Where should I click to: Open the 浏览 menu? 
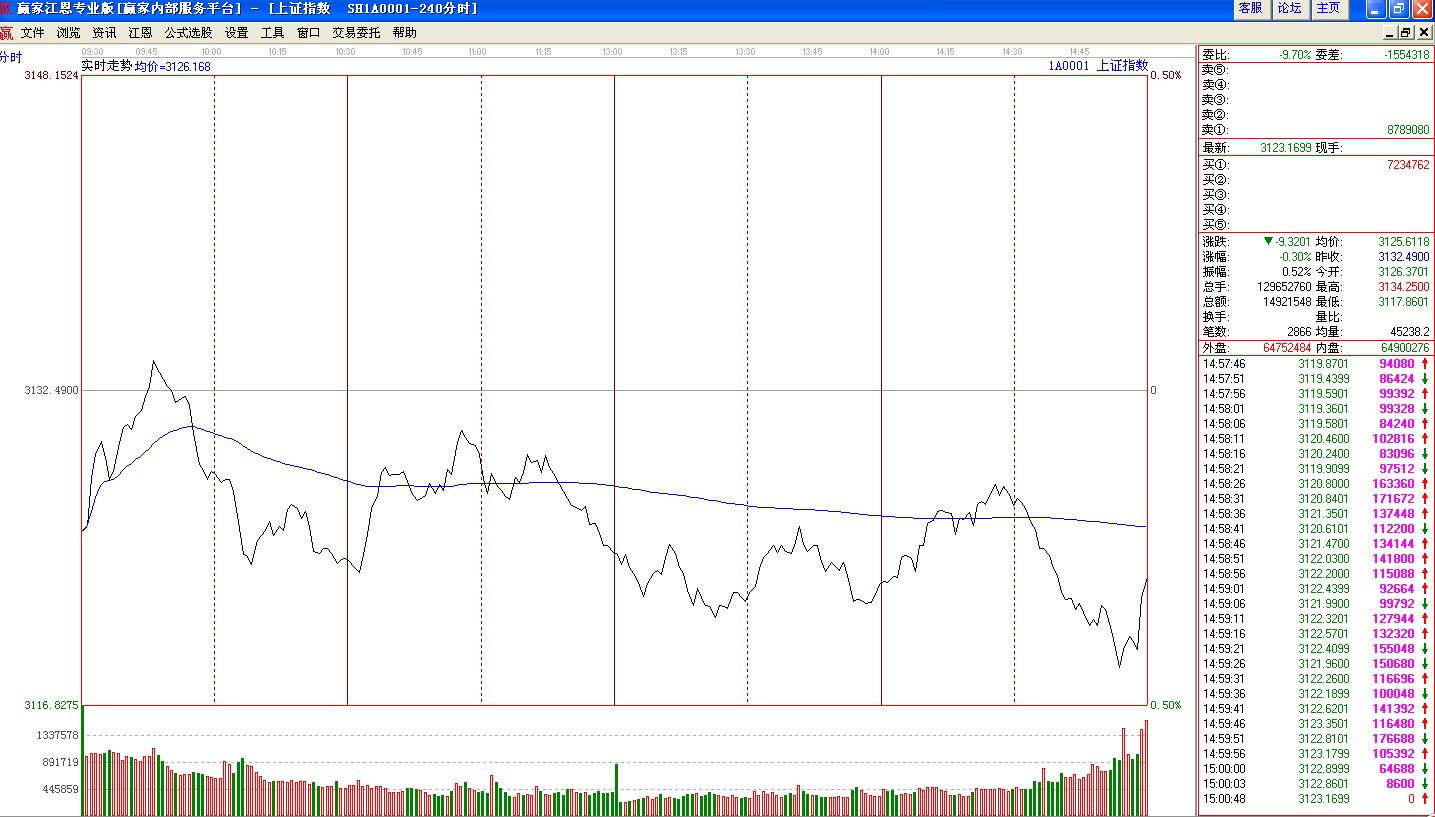coord(69,33)
